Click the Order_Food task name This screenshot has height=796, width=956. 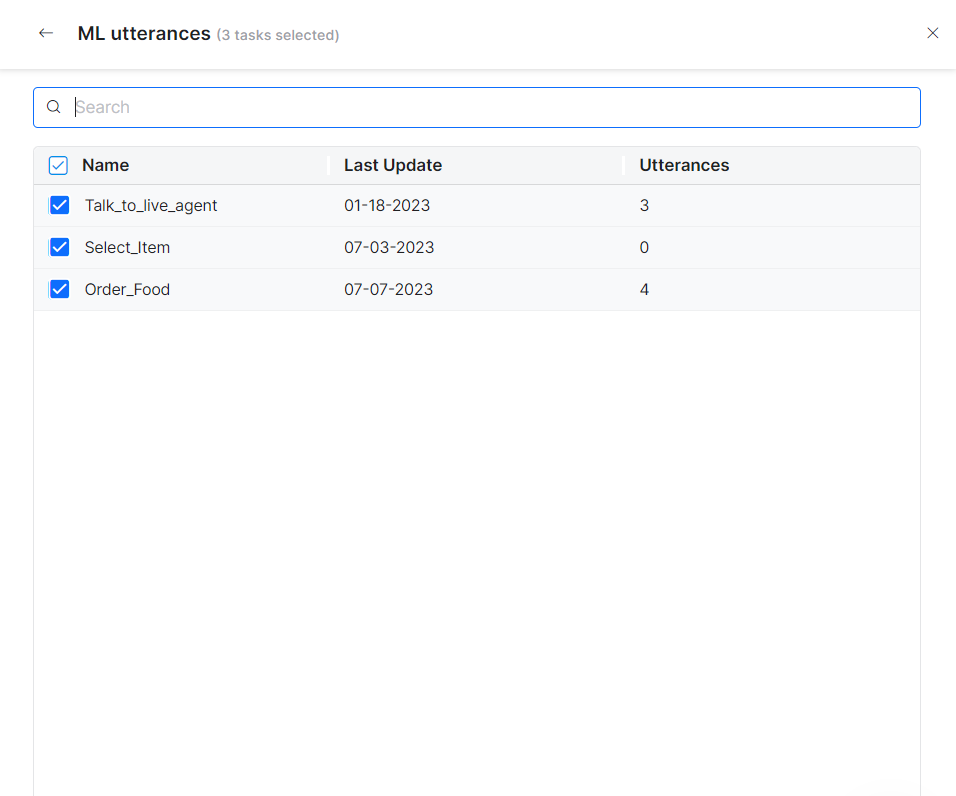(127, 289)
